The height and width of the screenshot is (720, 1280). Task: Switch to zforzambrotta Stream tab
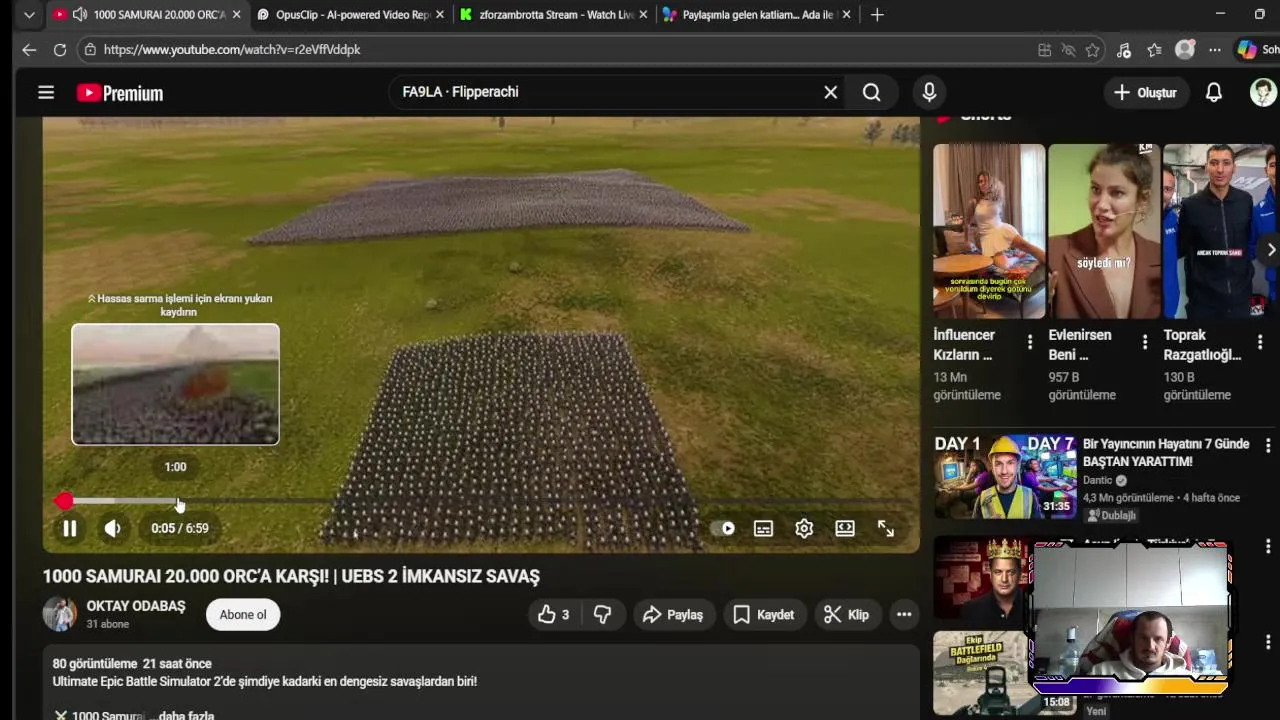coord(555,15)
